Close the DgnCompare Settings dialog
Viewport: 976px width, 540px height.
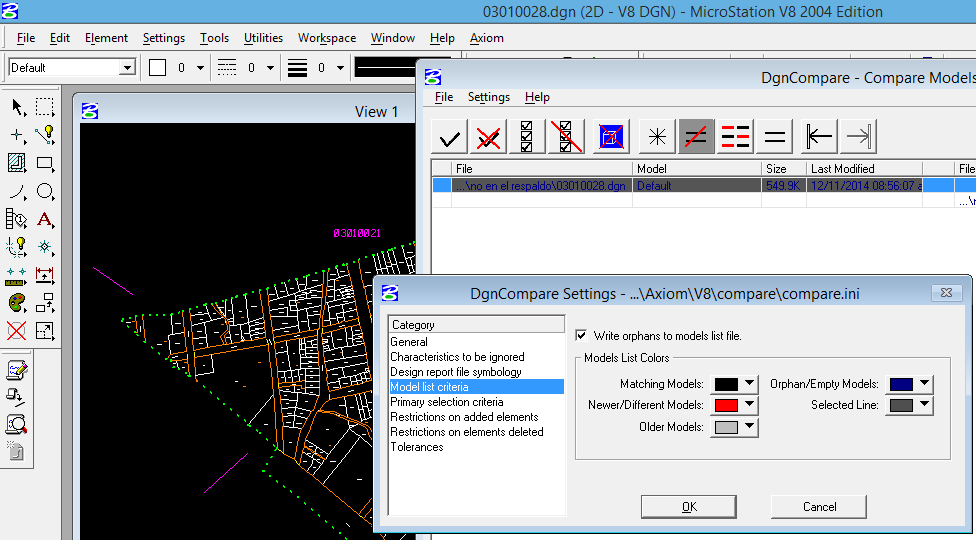[x=946, y=292]
